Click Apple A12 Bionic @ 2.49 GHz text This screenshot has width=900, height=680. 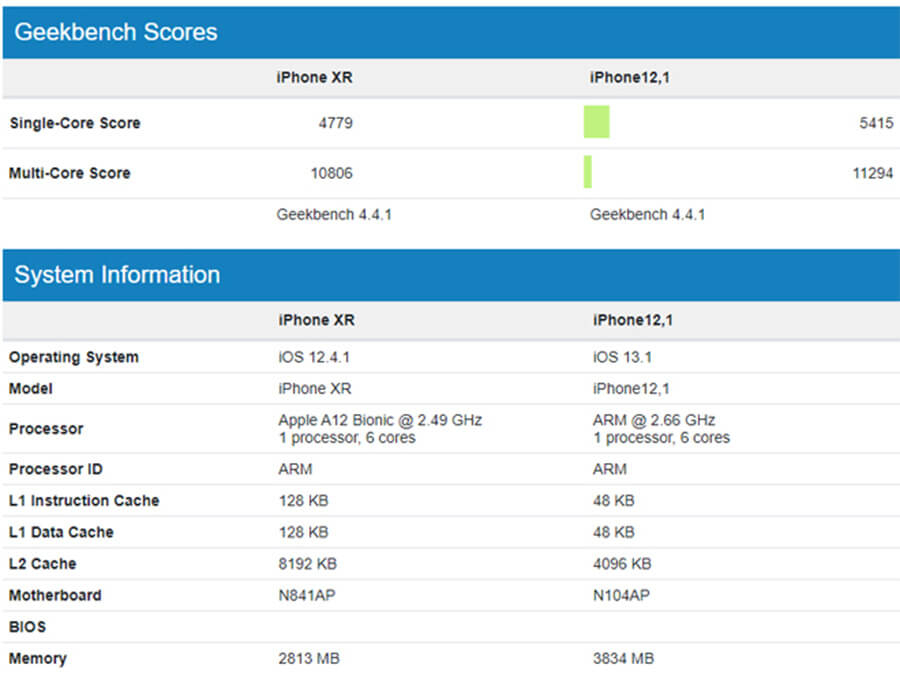click(x=380, y=420)
